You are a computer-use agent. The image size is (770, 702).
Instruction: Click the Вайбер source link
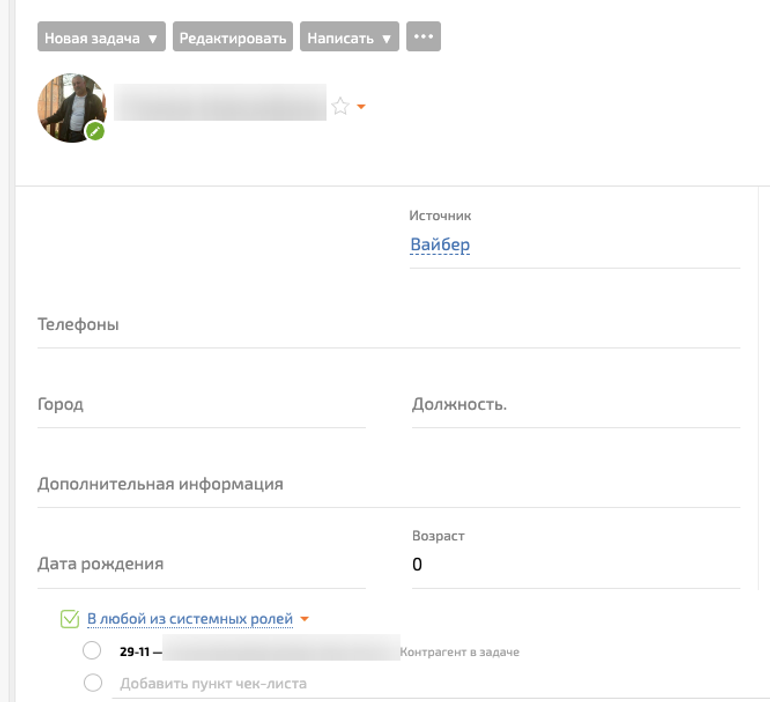[440, 245]
